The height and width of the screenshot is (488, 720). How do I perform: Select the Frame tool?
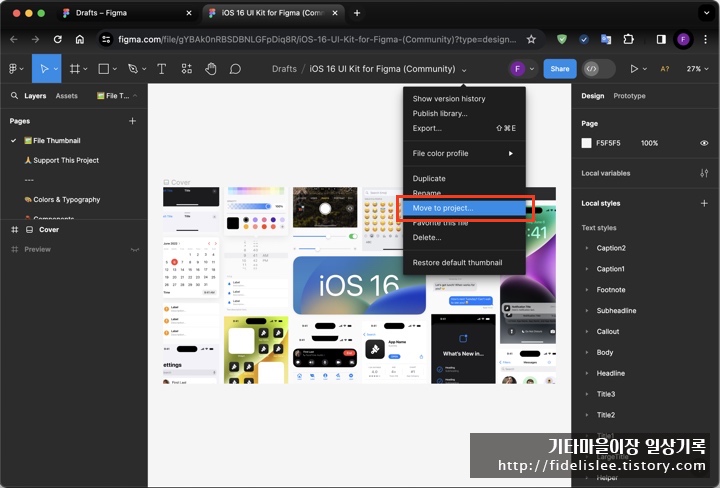[74, 69]
